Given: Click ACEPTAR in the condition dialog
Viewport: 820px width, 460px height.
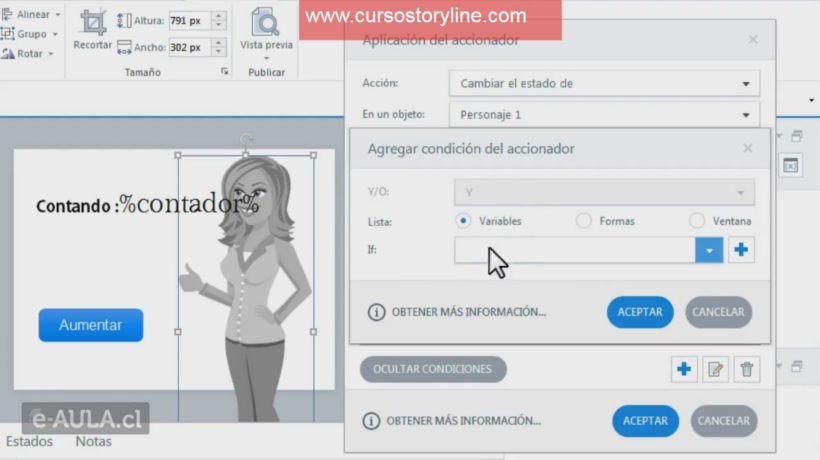Looking at the screenshot, I should 640,312.
